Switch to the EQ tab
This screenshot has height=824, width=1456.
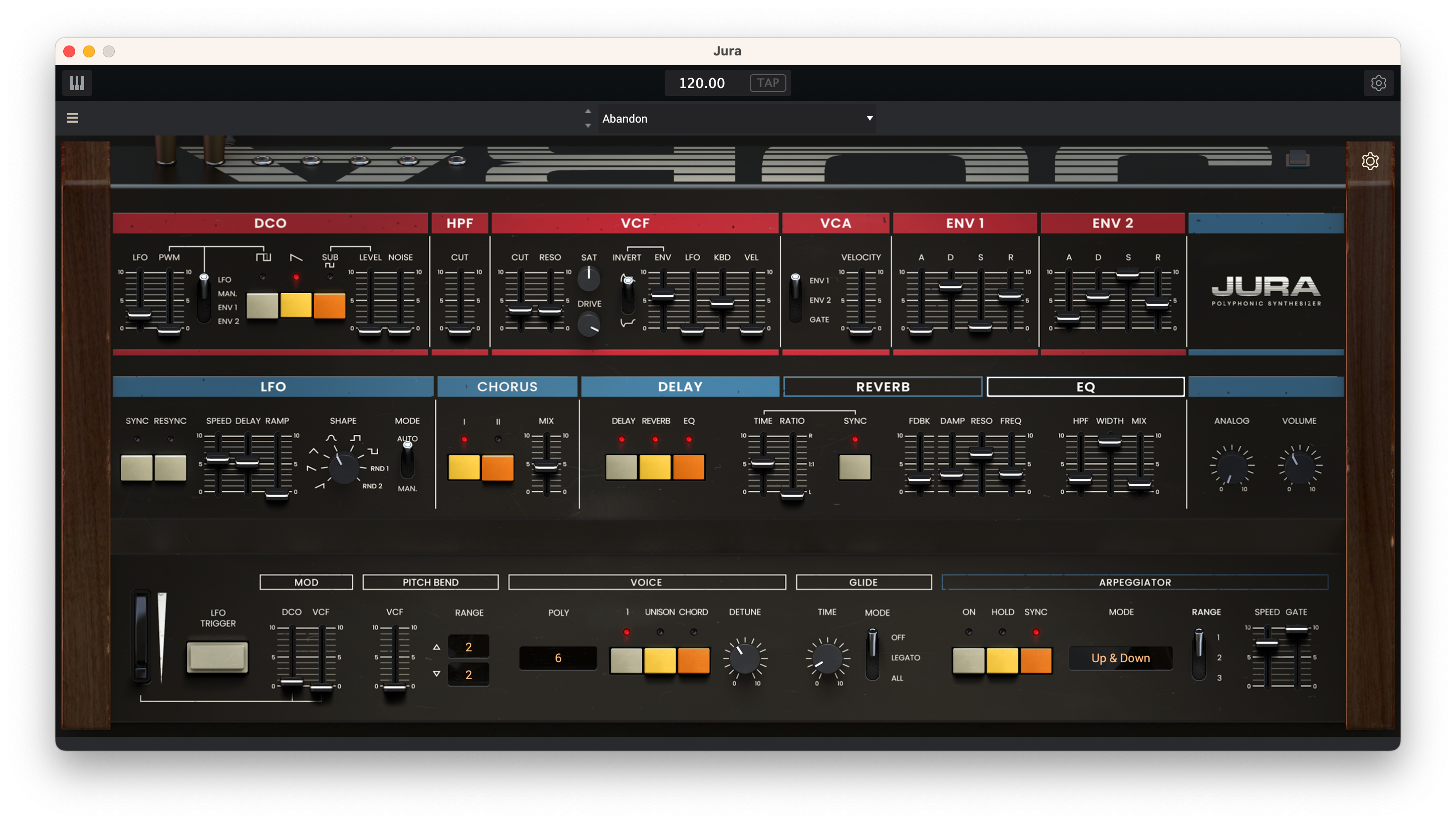pyautogui.click(x=1085, y=387)
